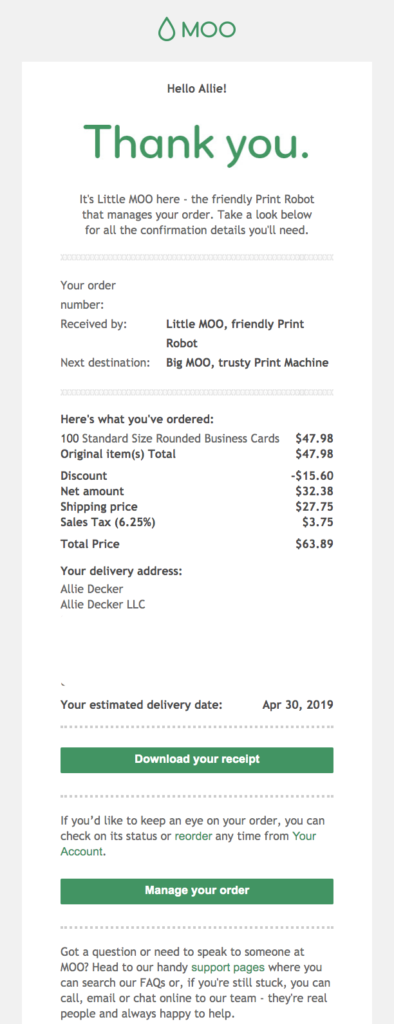
Task: Click the Download your receipt button
Action: tap(197, 760)
